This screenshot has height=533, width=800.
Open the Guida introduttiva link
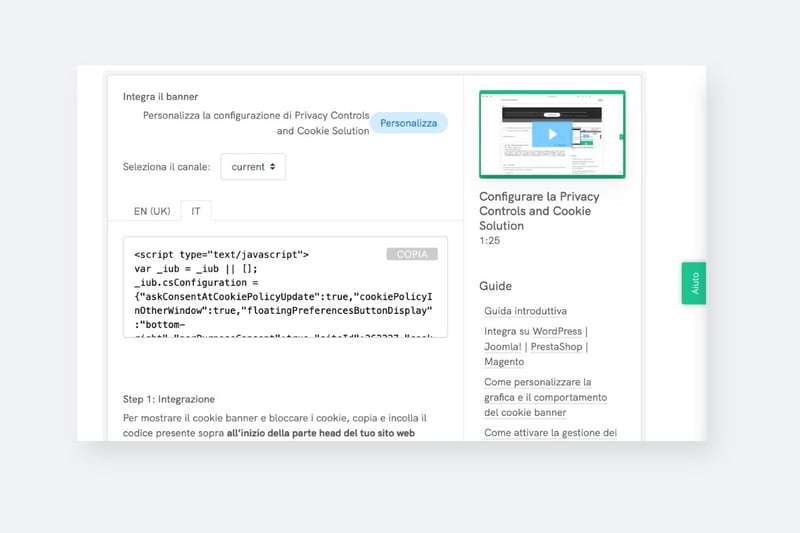[526, 311]
